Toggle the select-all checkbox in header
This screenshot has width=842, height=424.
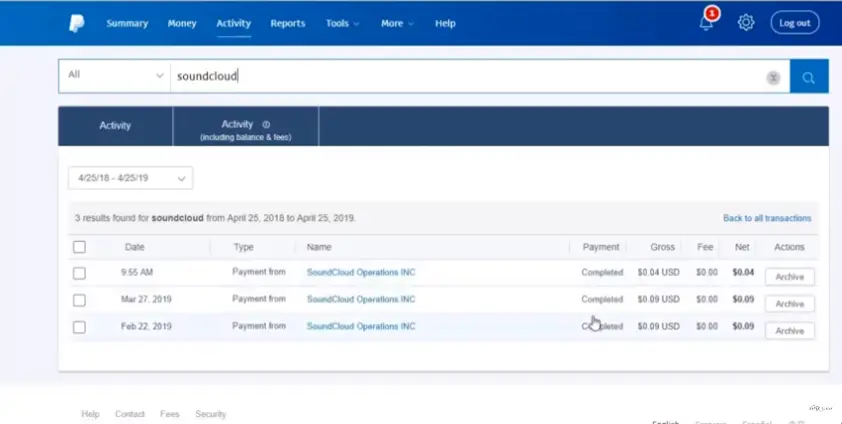point(79,247)
